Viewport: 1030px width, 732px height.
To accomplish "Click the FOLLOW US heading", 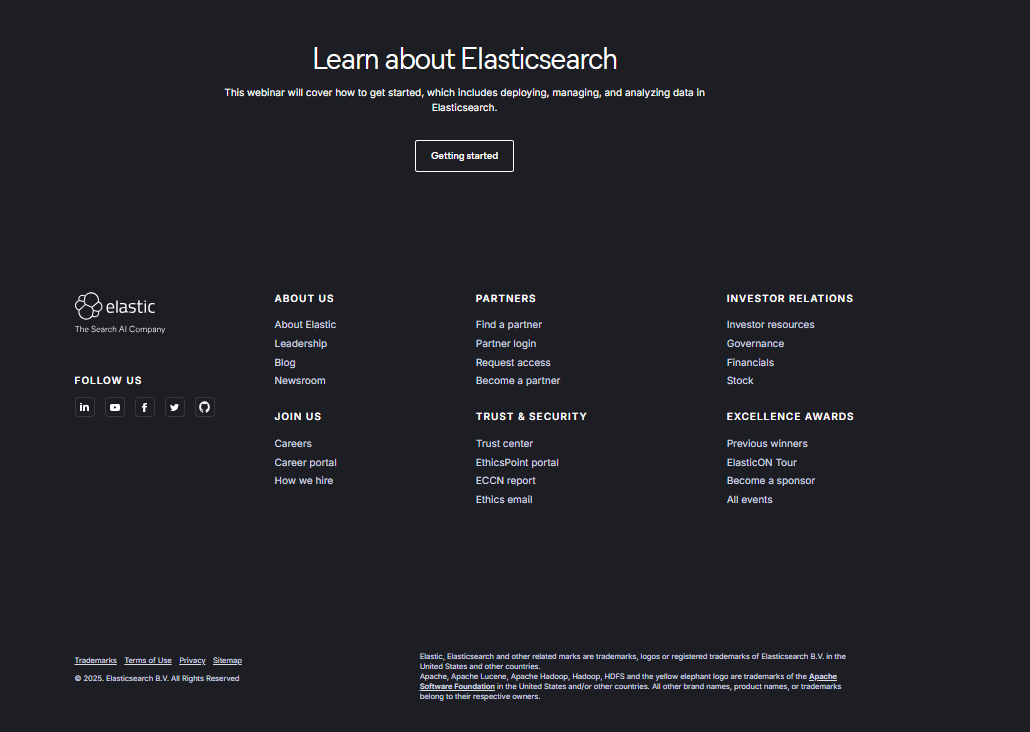I will pyautogui.click(x=108, y=380).
